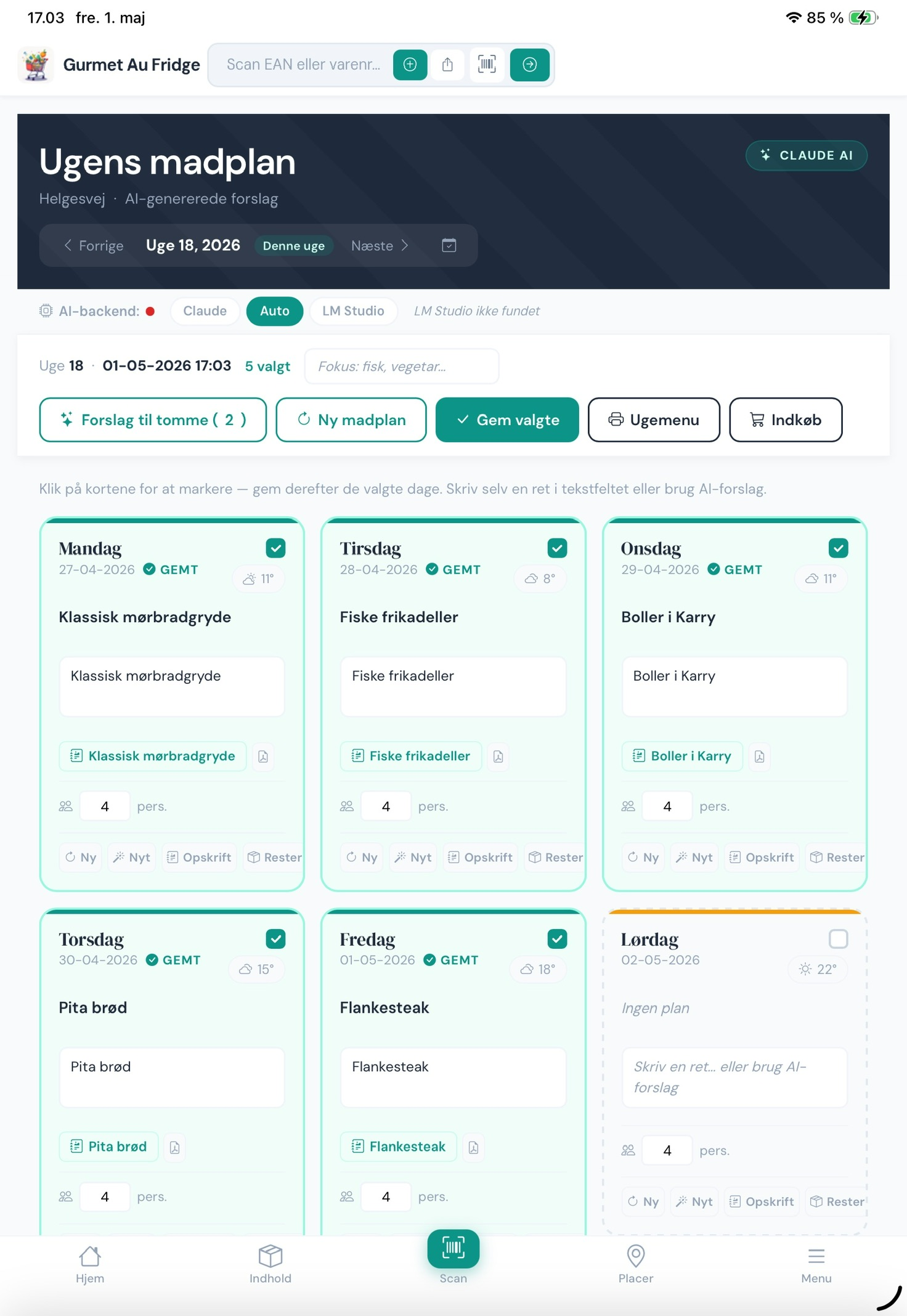Open Fiske frikadeller recipe link
Viewport: 907px width, 1316px height.
tap(411, 756)
